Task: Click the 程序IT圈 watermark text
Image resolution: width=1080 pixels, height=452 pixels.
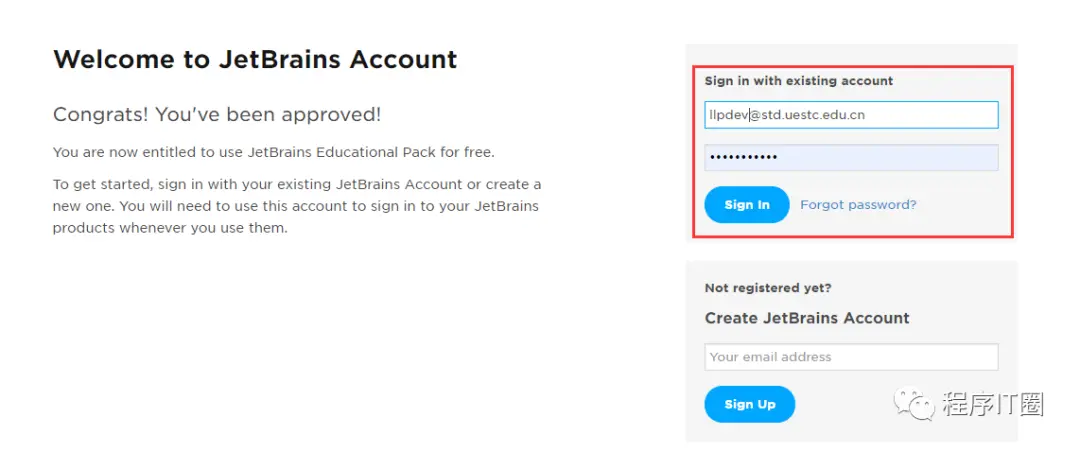Action: [x=993, y=404]
